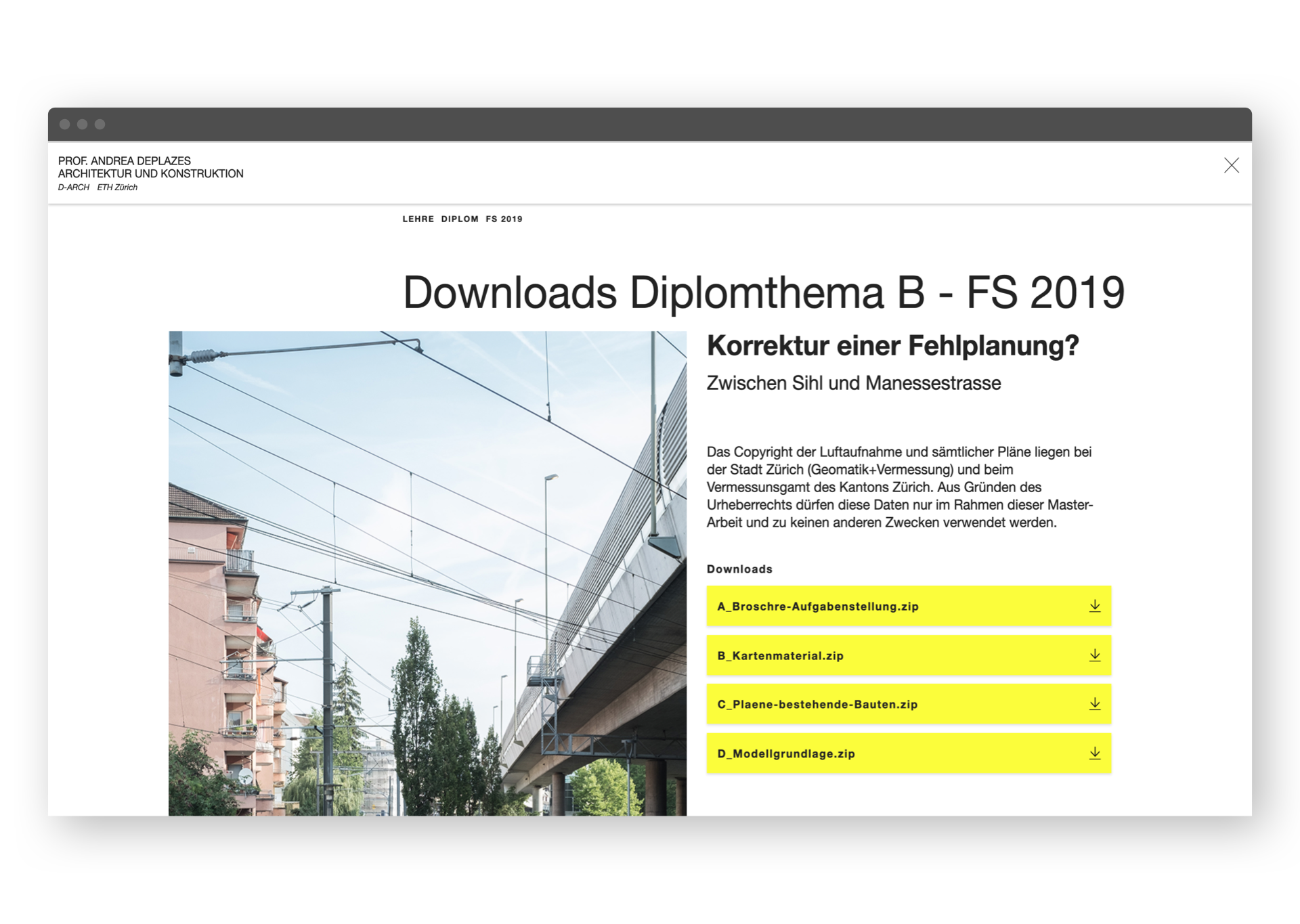Click download arrow icon for C_Plaene-bestehende-Bauten.zip
The height and width of the screenshot is (924, 1300).
pyautogui.click(x=1094, y=704)
